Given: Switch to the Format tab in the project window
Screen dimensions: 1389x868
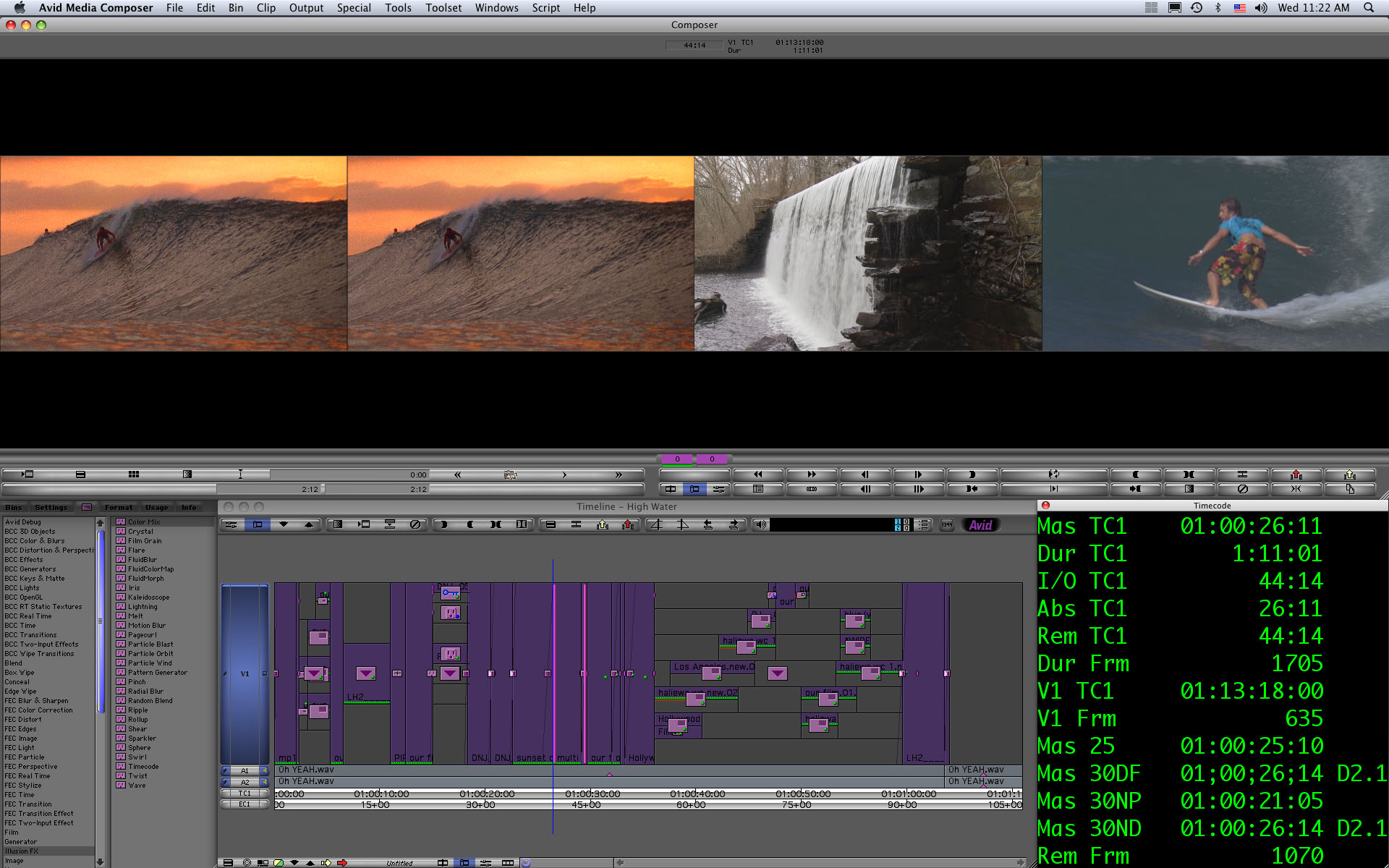Looking at the screenshot, I should pos(118,507).
